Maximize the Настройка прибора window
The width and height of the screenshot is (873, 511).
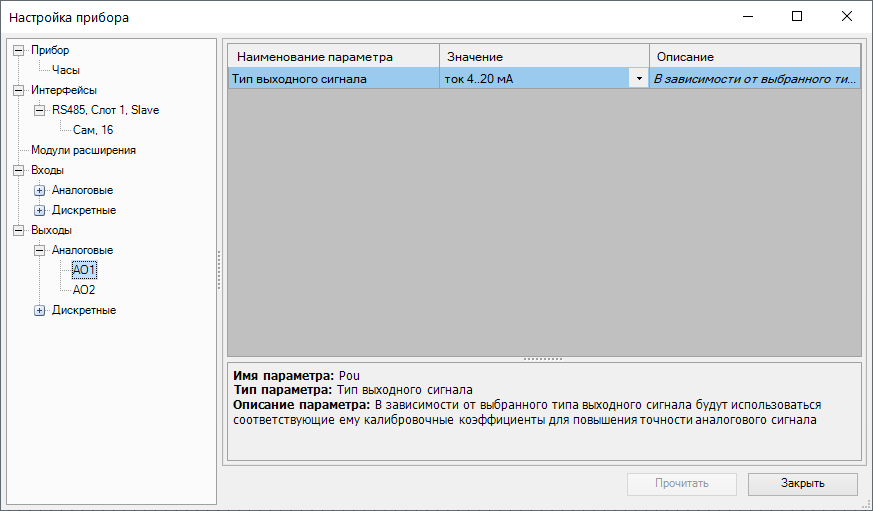click(x=797, y=17)
